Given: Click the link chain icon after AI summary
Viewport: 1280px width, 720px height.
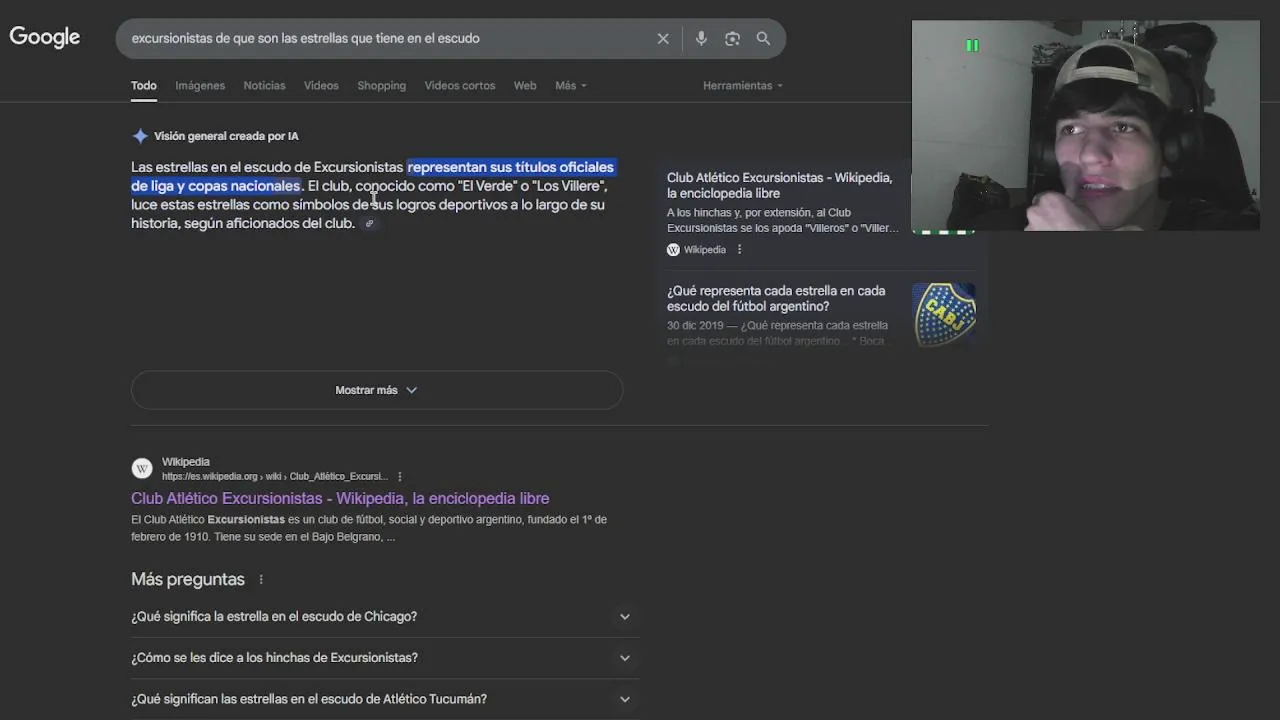Looking at the screenshot, I should pos(369,224).
